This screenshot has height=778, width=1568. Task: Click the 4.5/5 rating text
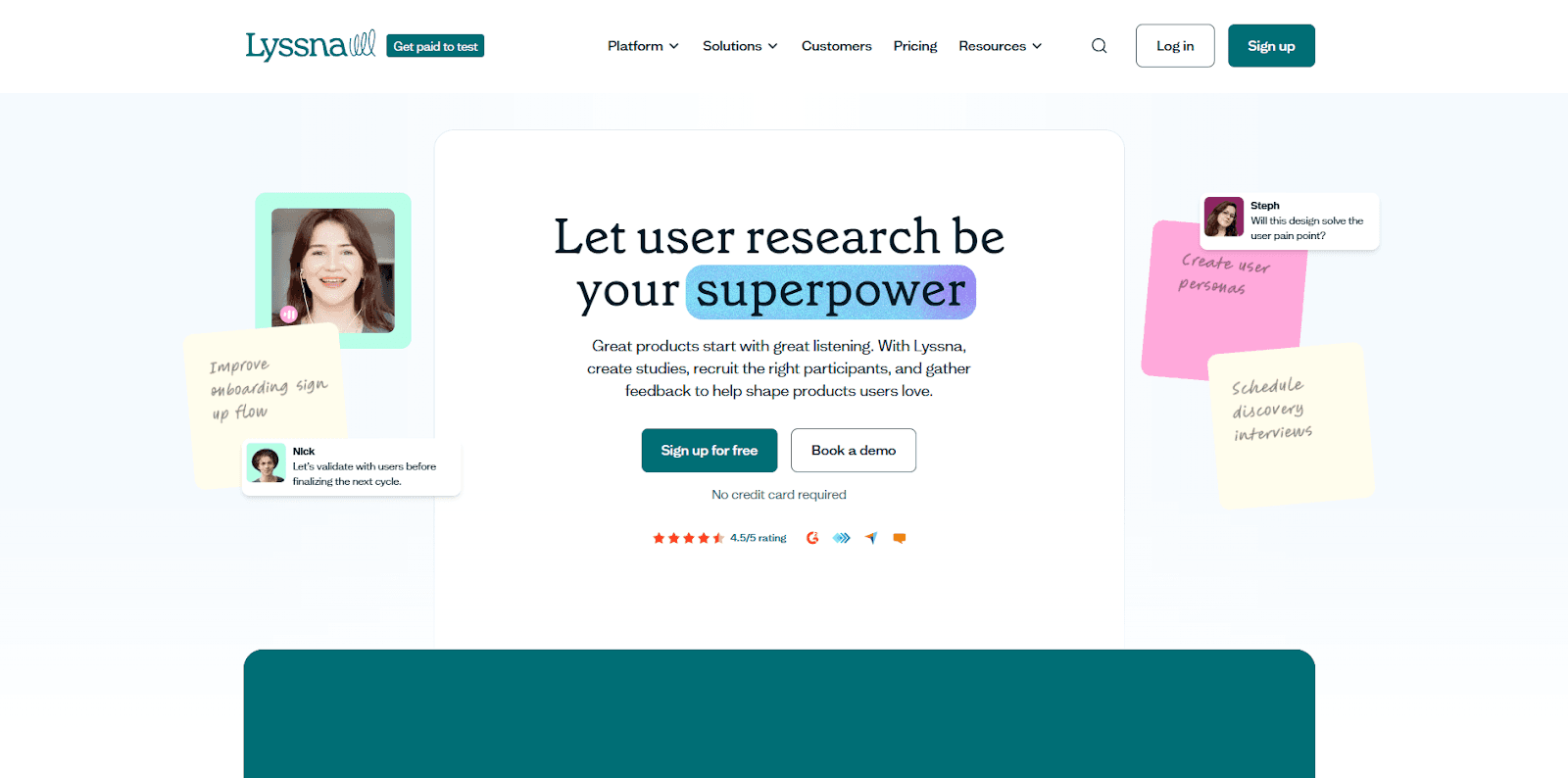point(759,538)
